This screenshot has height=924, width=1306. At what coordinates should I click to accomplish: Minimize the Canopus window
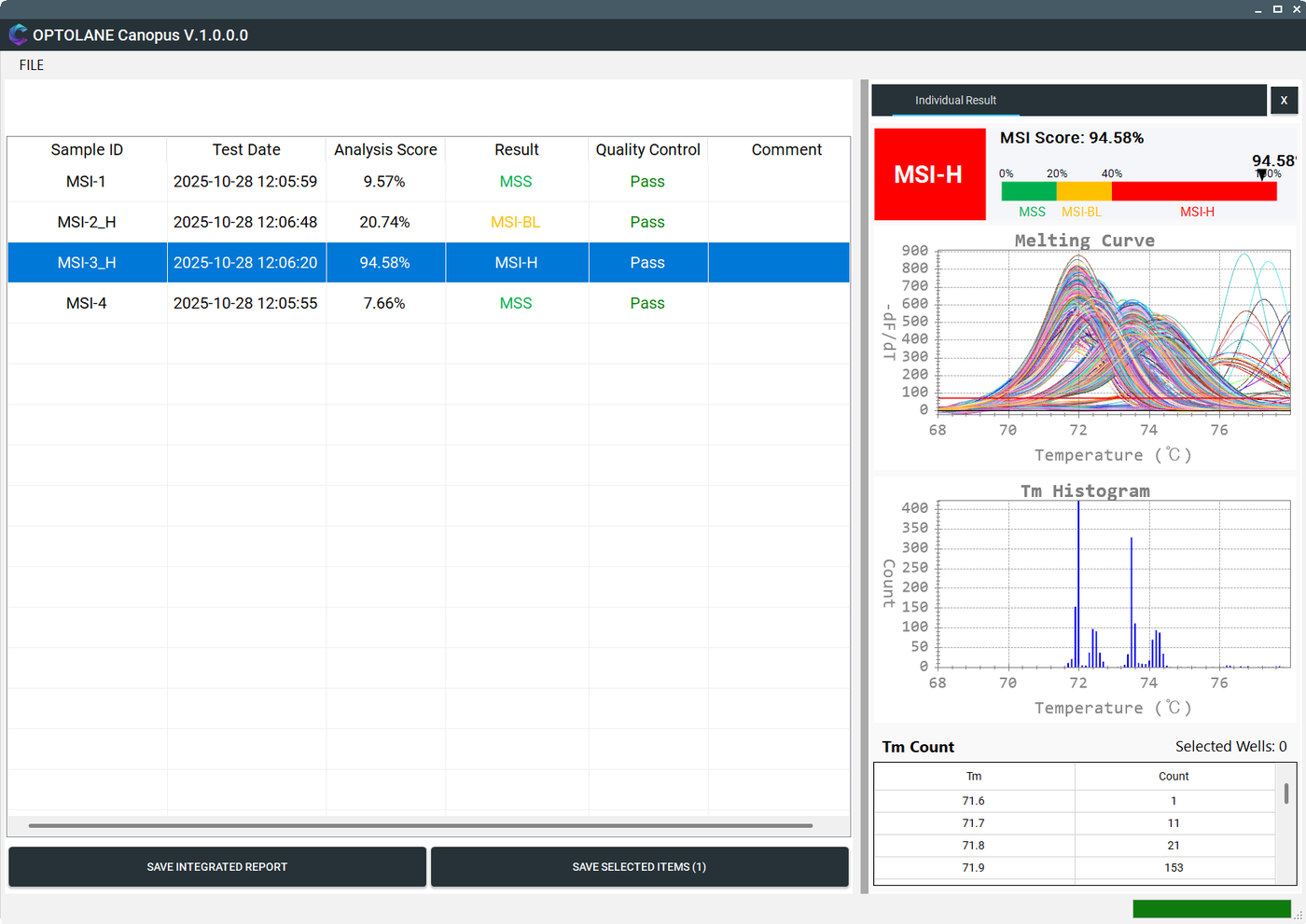1258,9
